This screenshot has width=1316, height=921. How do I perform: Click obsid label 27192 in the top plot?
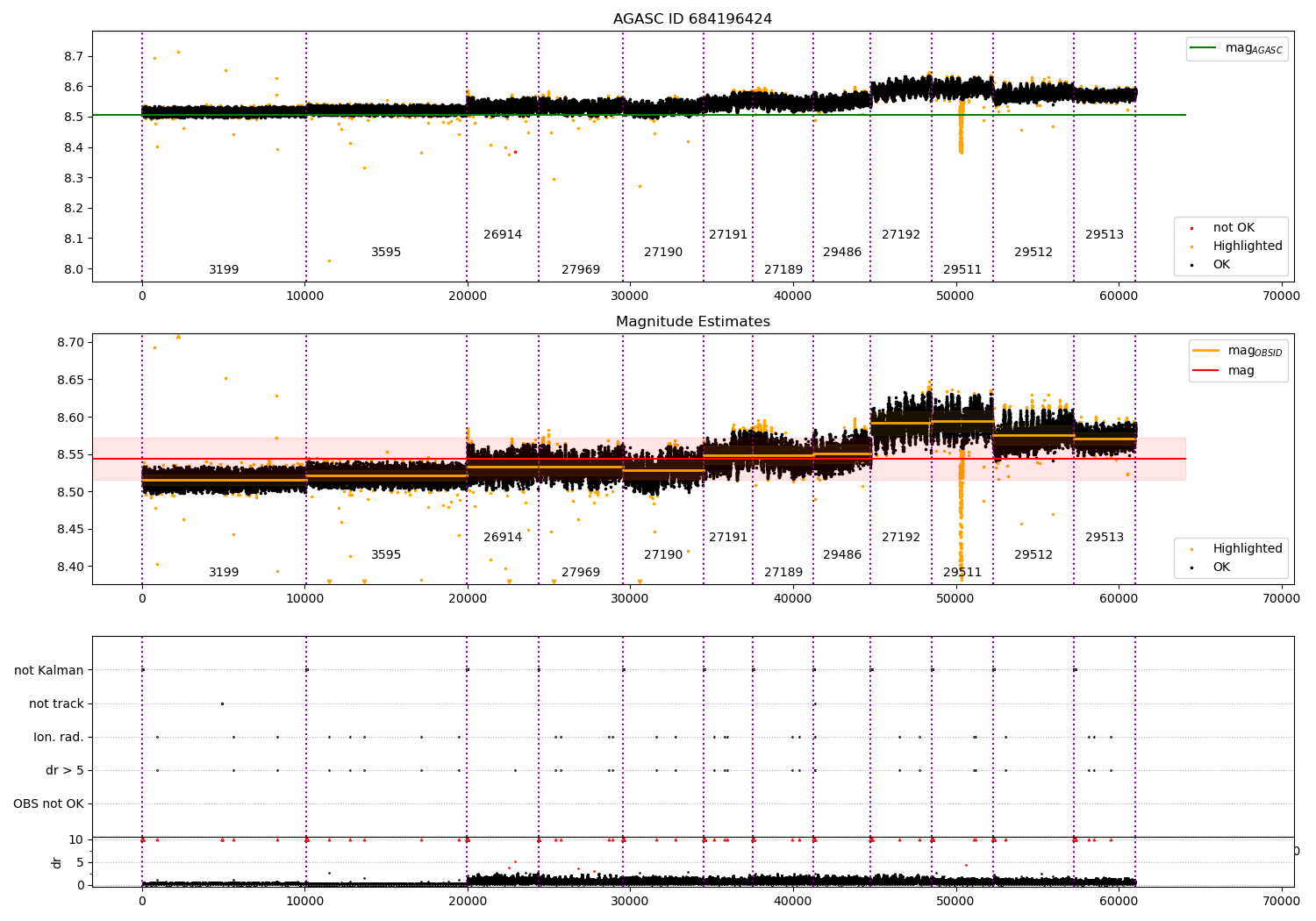[901, 235]
